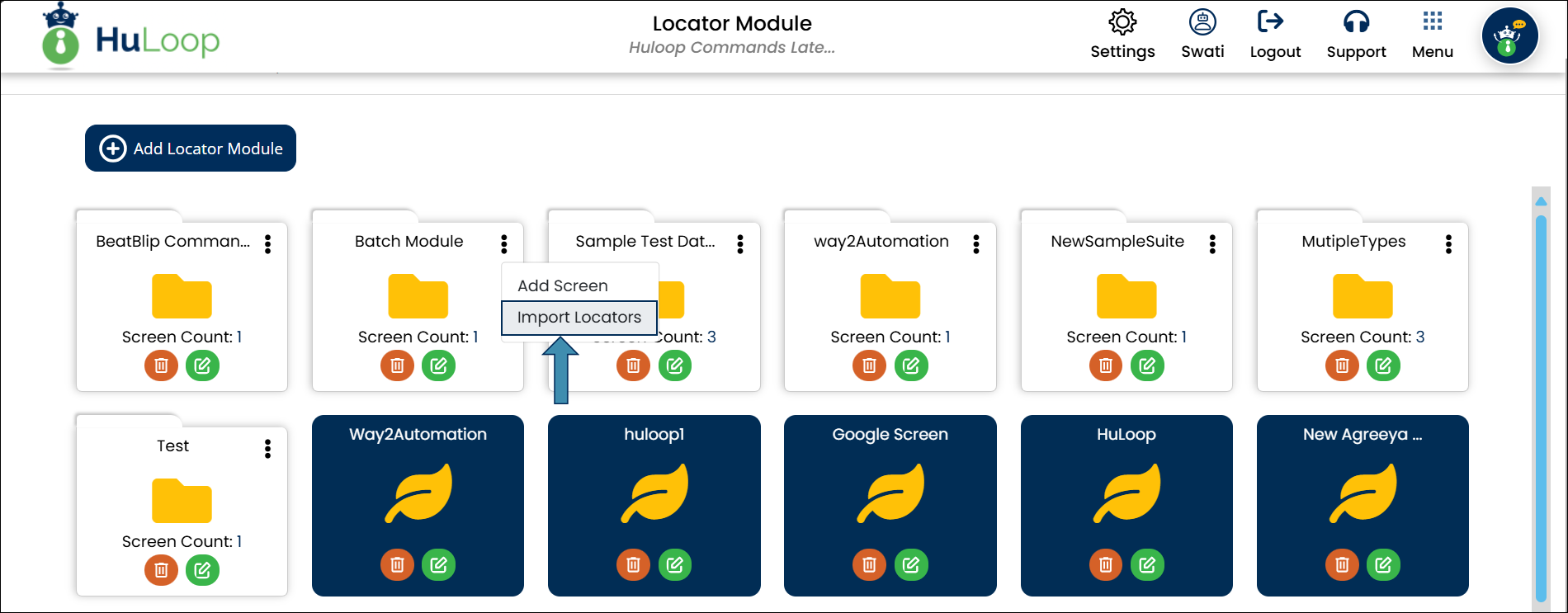
Task: Click the vertical scrollbar thumb
Action: (1541, 408)
